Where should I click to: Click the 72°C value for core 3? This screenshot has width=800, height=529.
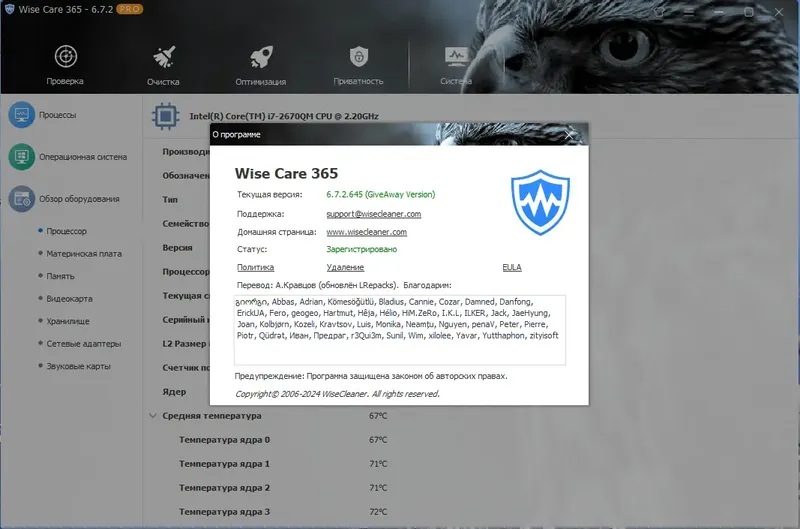[378, 512]
